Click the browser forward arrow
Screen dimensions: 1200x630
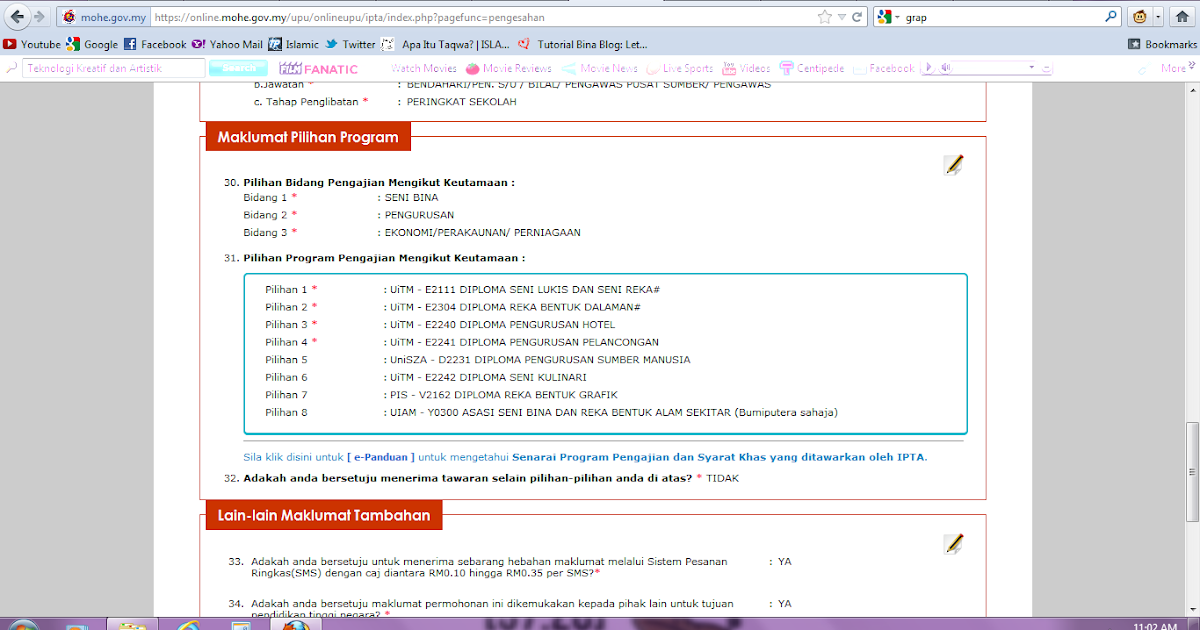[x=40, y=17]
